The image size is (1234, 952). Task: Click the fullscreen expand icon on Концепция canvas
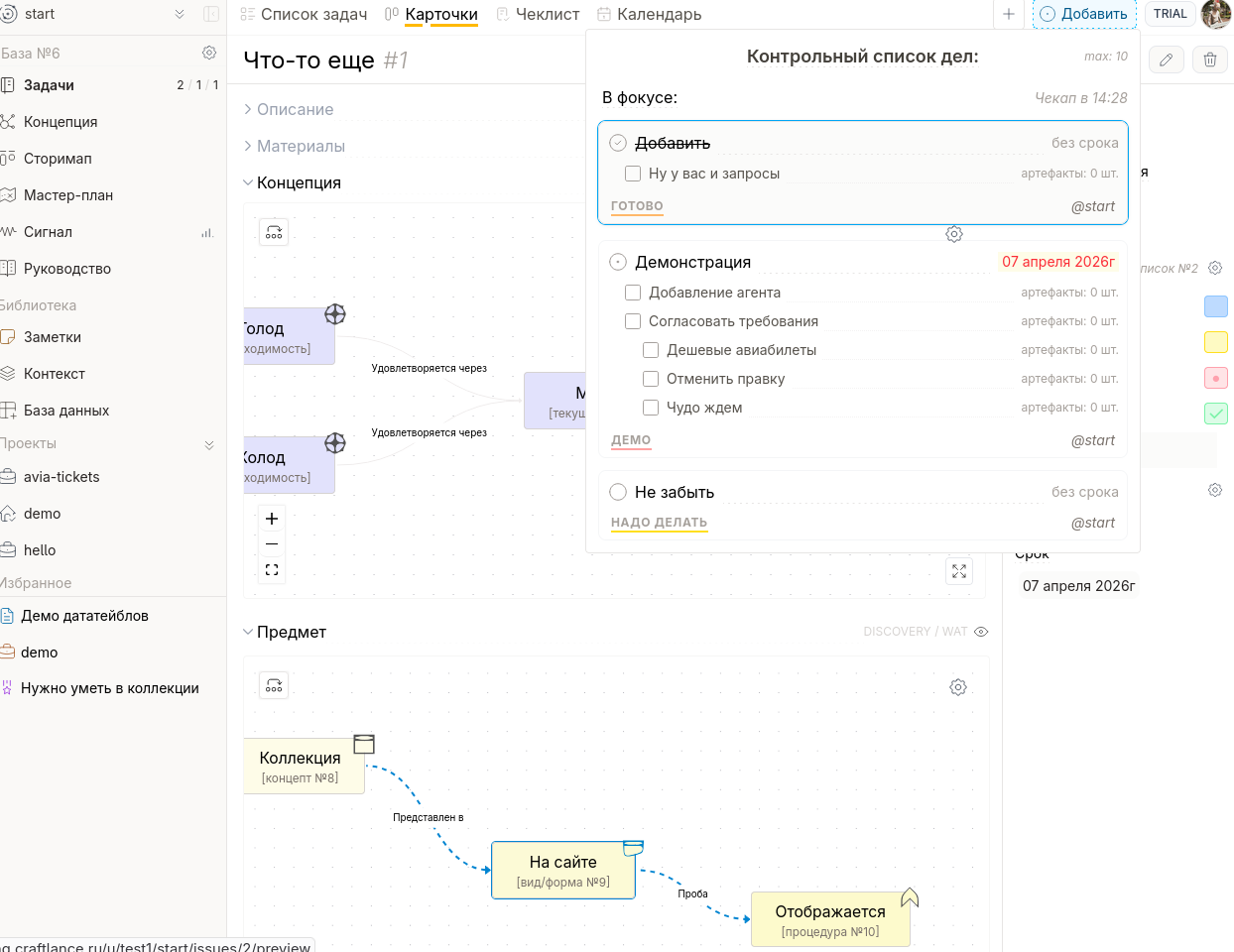959,571
